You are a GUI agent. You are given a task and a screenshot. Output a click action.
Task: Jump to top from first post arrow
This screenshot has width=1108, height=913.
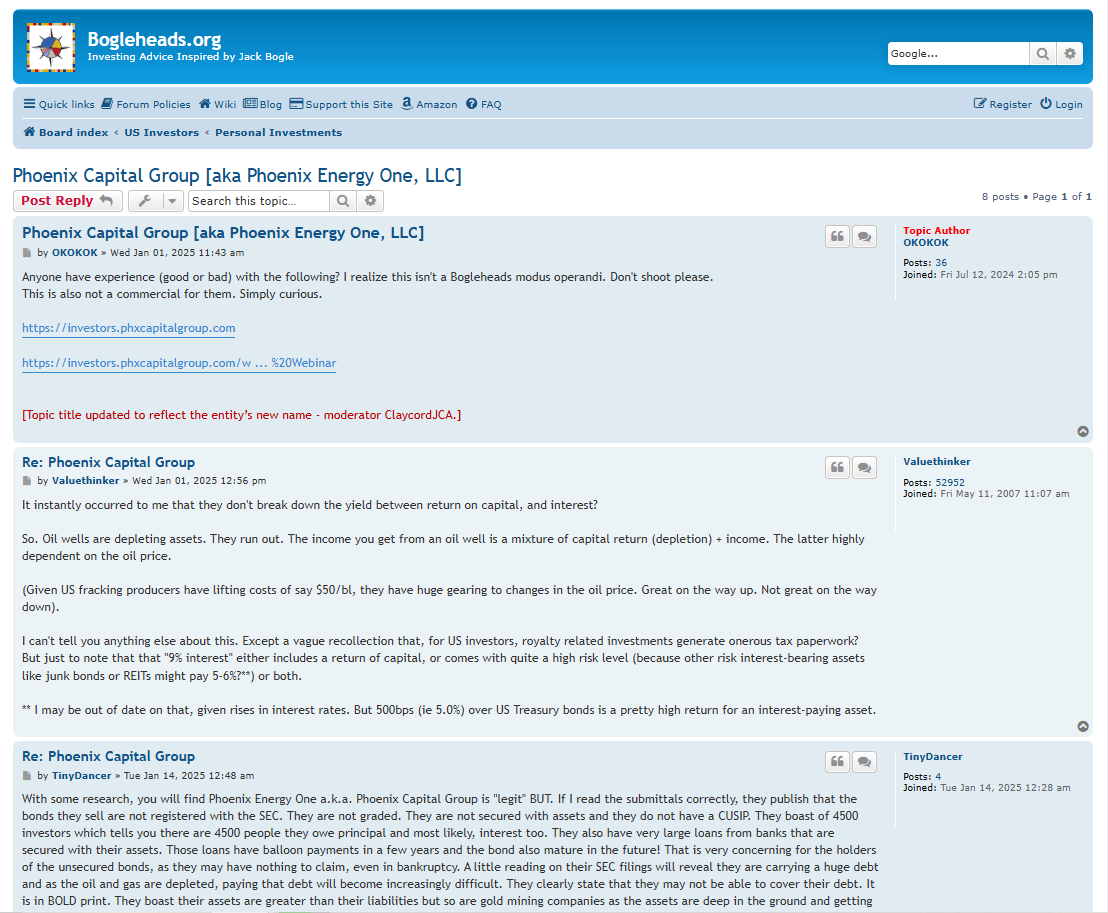tap(1083, 432)
